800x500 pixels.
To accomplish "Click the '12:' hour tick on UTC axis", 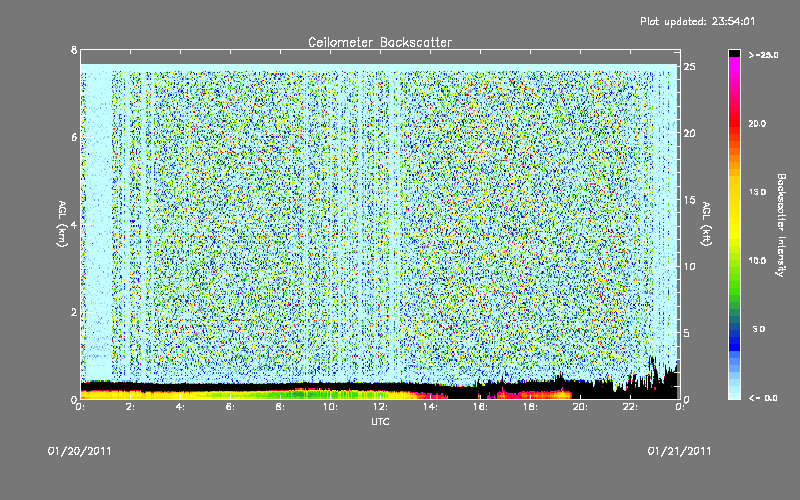I will (380, 407).
